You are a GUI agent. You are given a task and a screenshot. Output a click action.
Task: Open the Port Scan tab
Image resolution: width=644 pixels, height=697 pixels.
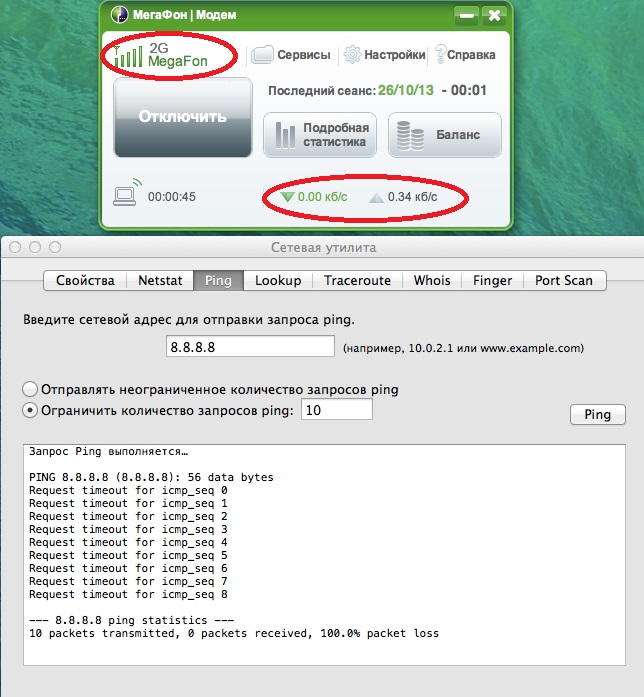[564, 280]
